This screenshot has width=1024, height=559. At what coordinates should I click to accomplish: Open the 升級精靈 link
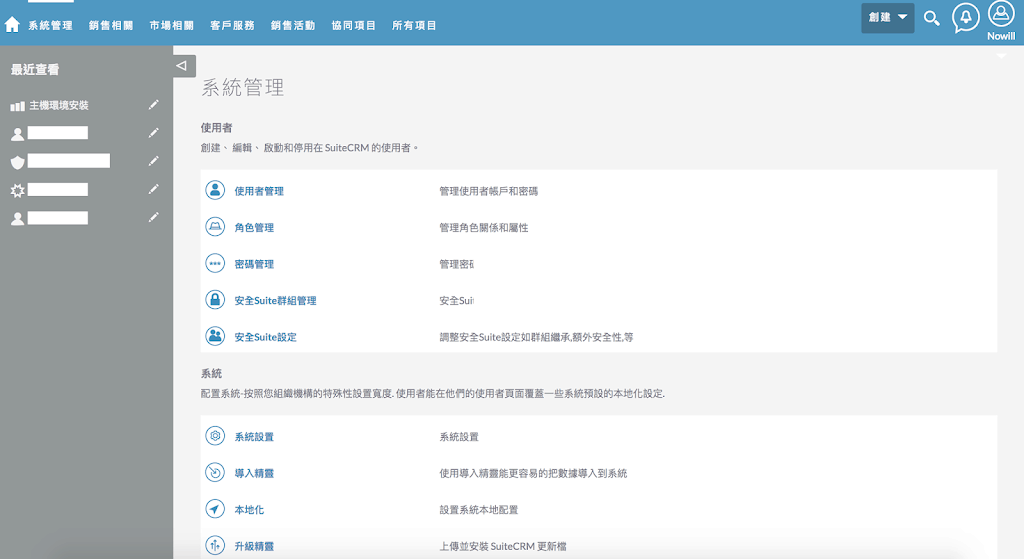tap(254, 546)
